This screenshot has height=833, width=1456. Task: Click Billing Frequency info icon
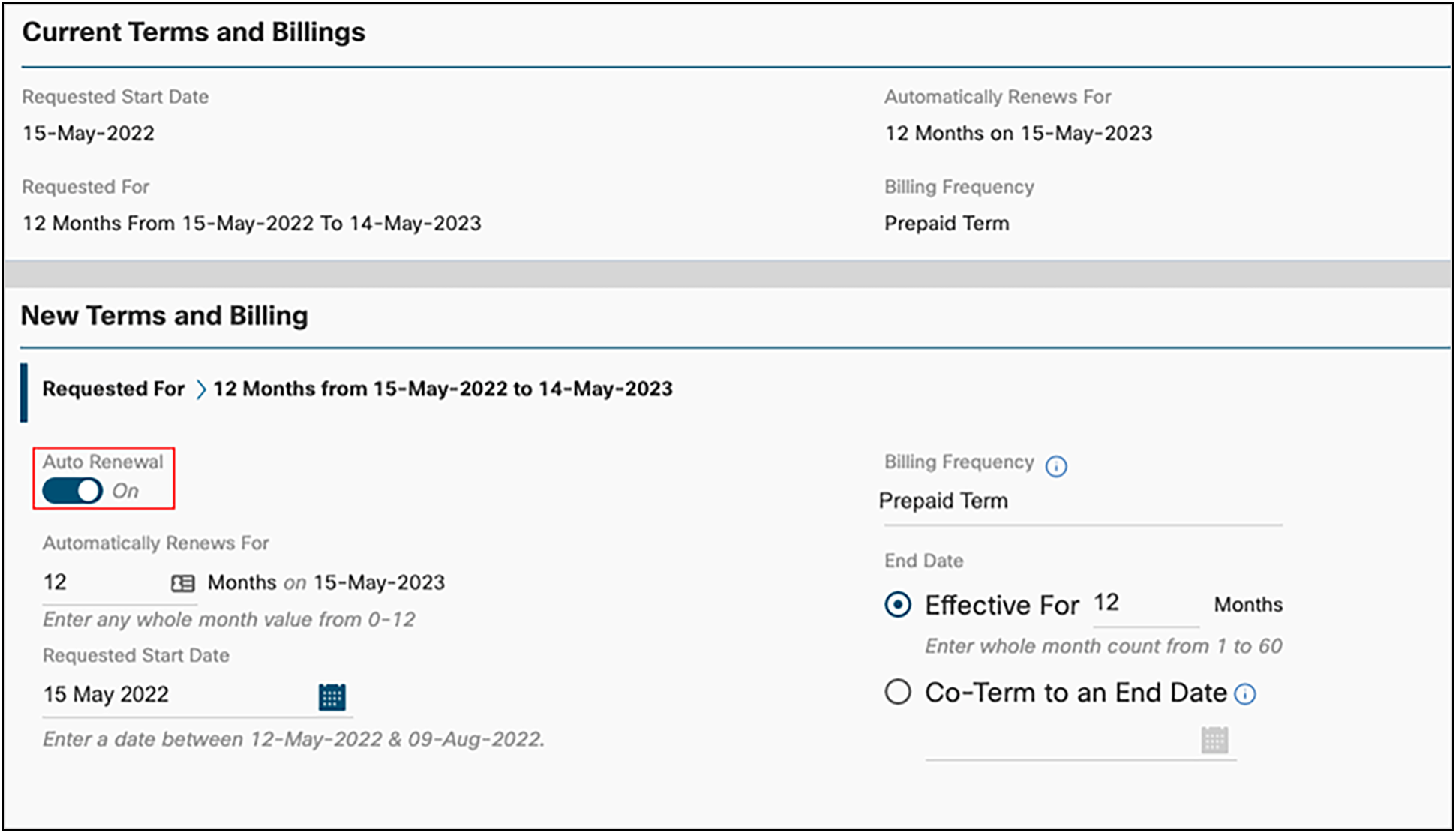pyautogui.click(x=1056, y=467)
